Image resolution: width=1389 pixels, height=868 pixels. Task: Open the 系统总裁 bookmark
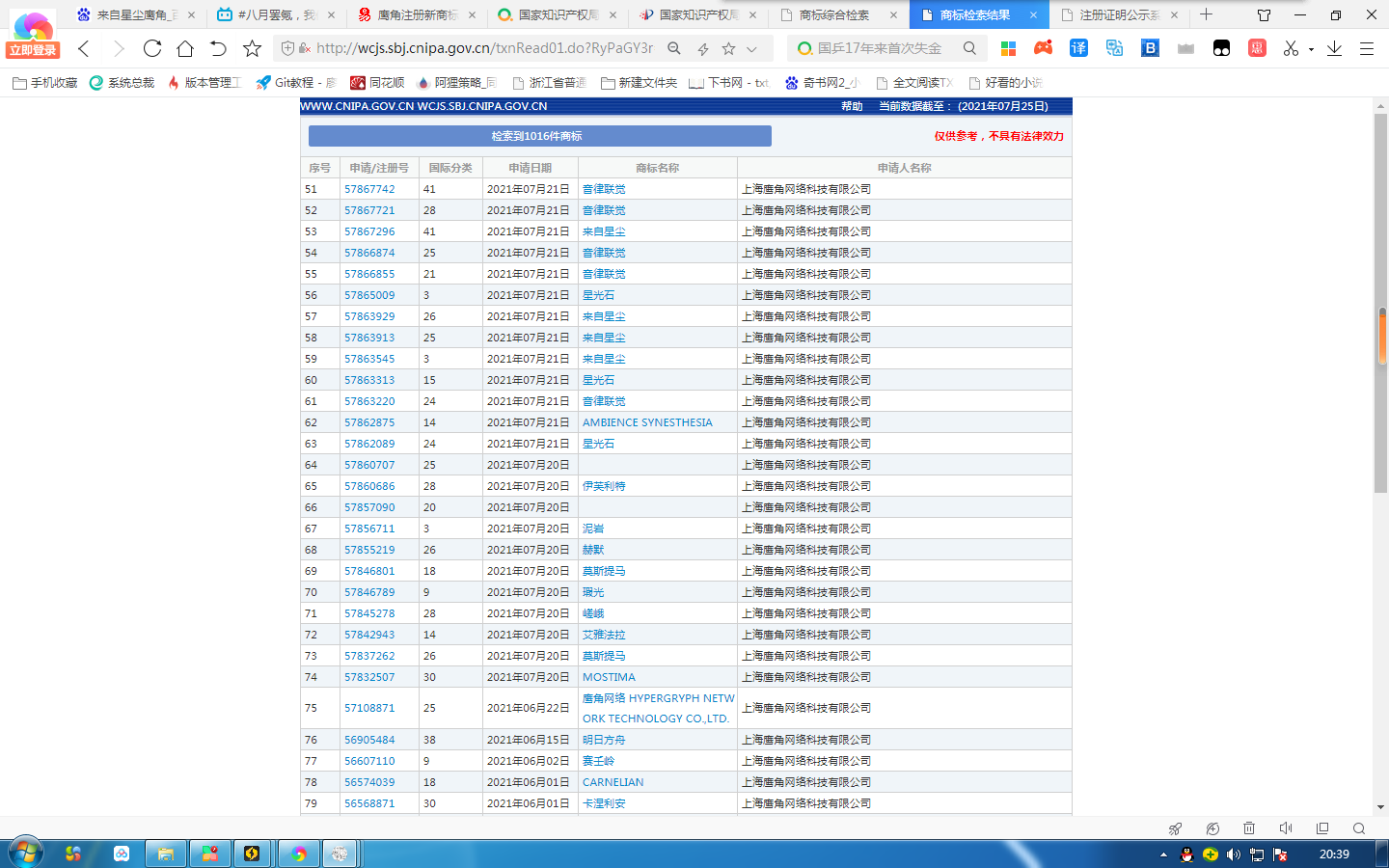[122, 83]
